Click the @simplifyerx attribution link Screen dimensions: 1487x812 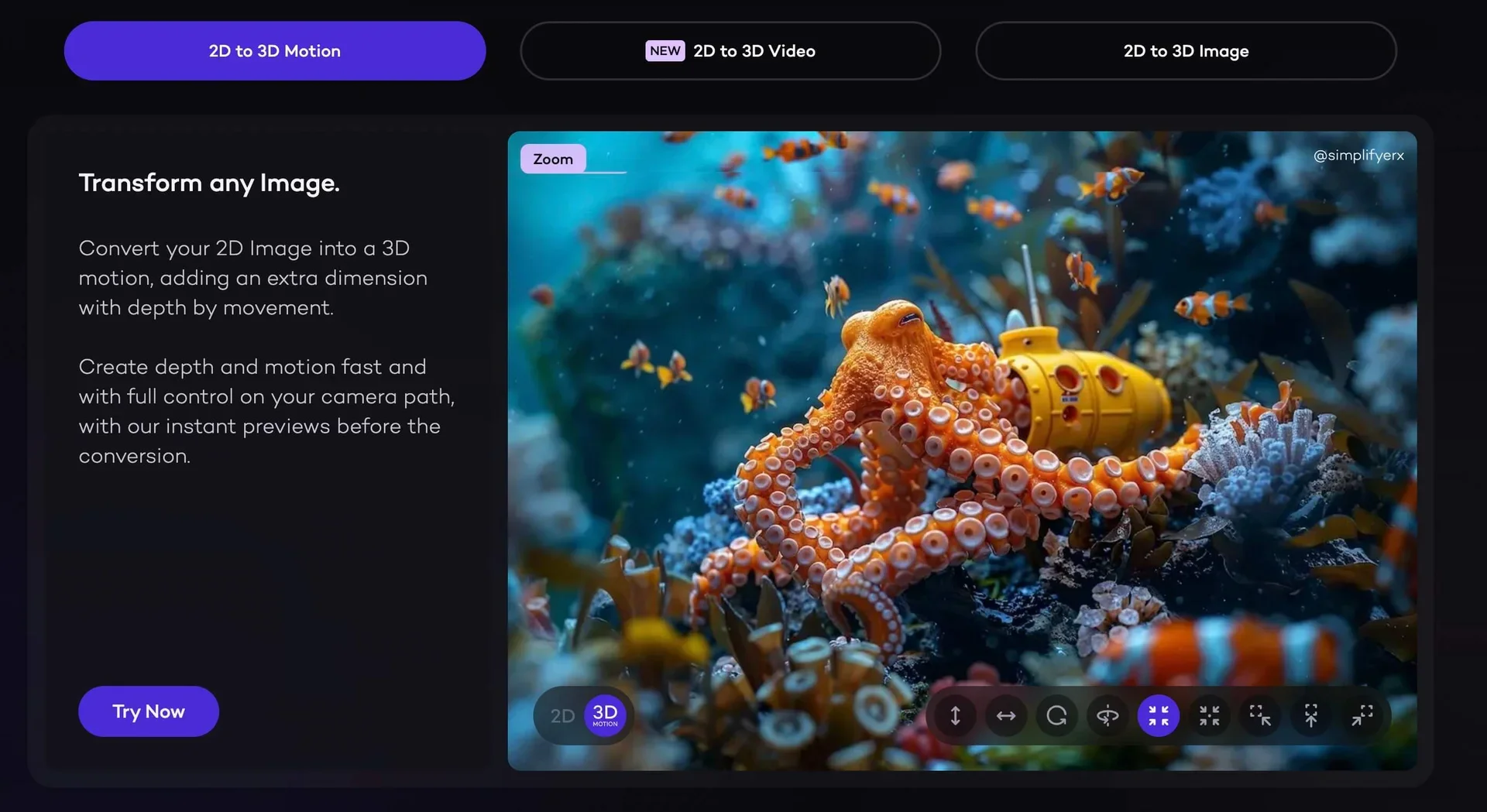(x=1358, y=155)
